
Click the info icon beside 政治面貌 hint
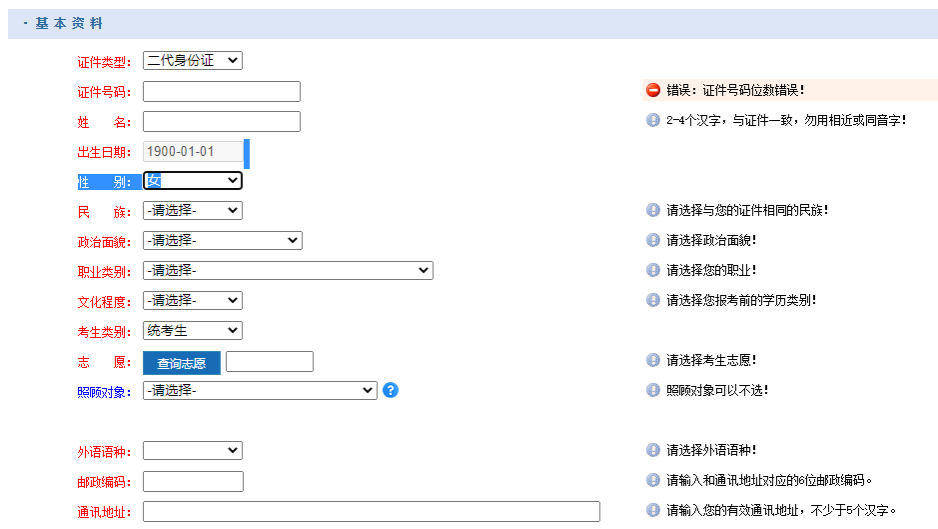tap(653, 240)
